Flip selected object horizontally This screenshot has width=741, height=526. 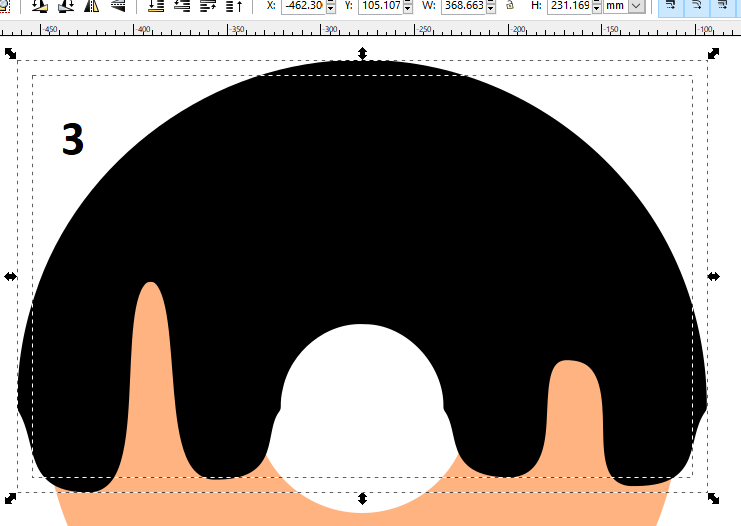tap(92, 5)
